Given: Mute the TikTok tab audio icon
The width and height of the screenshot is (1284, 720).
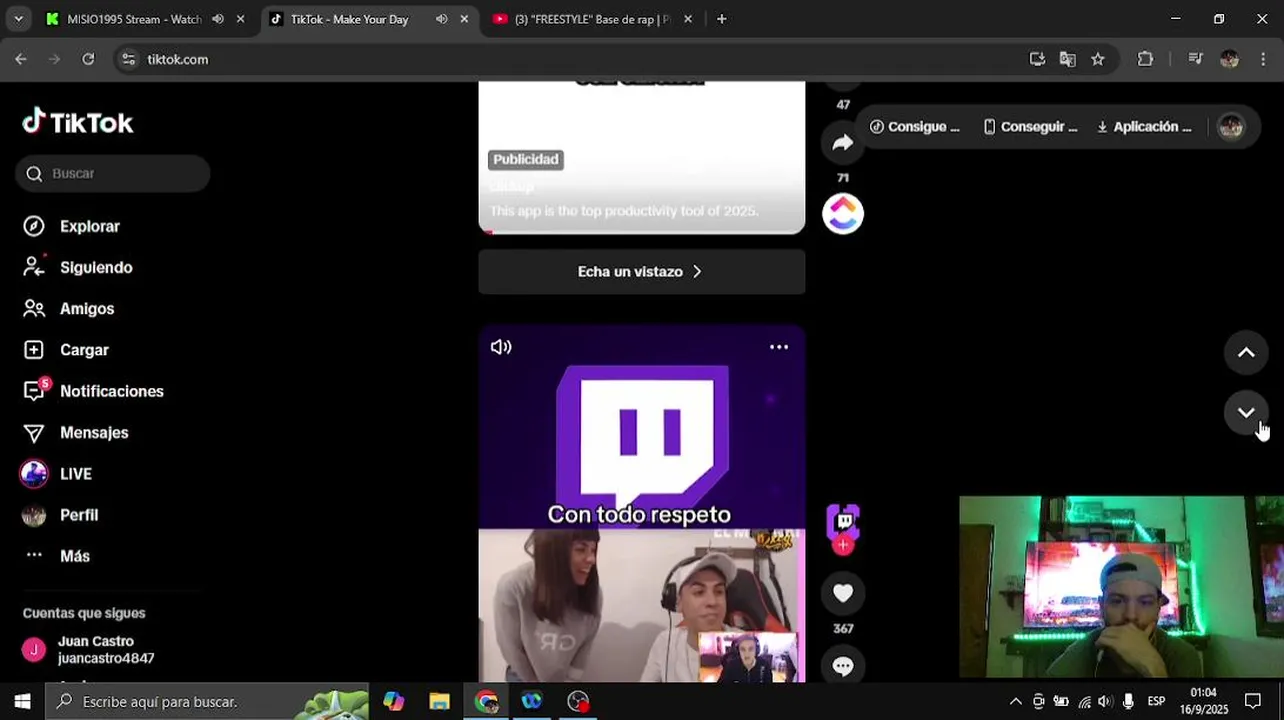Looking at the screenshot, I should click(x=442, y=19).
